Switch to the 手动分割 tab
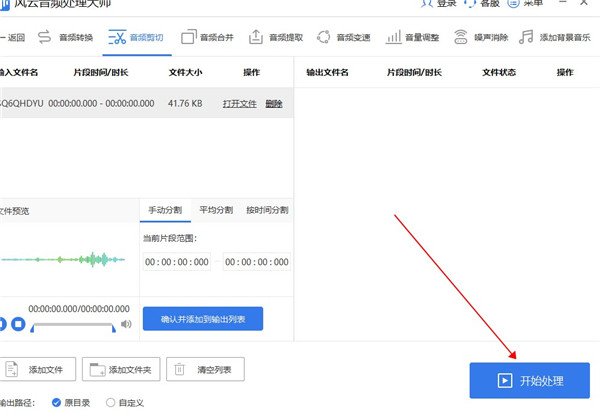 [x=165, y=211]
